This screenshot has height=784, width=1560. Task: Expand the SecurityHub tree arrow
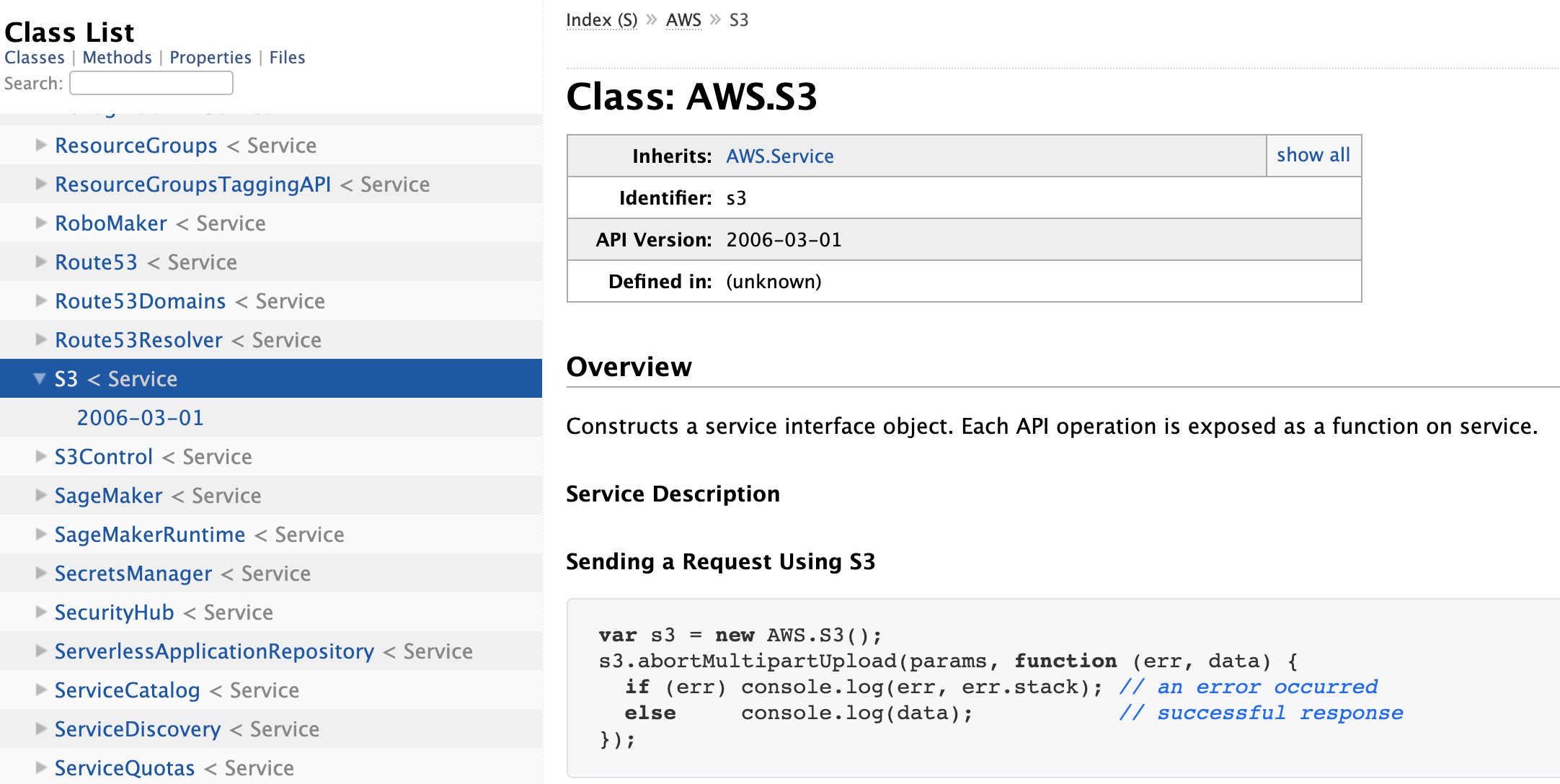point(41,612)
